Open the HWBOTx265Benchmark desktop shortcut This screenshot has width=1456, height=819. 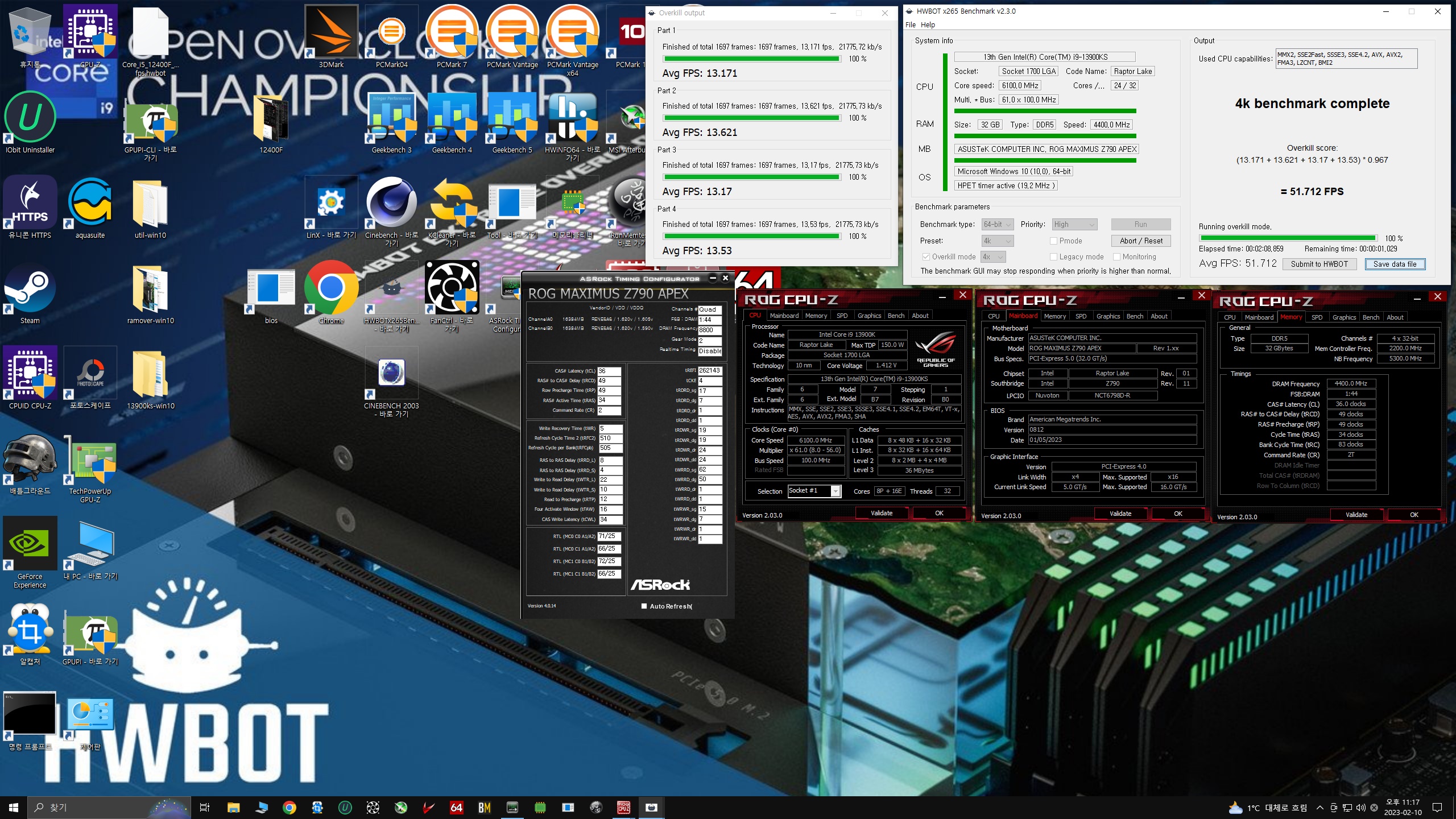tap(391, 297)
